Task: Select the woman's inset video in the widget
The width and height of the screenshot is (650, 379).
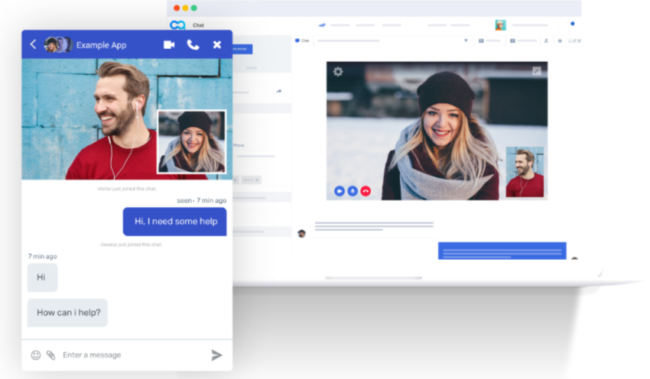Action: 192,141
